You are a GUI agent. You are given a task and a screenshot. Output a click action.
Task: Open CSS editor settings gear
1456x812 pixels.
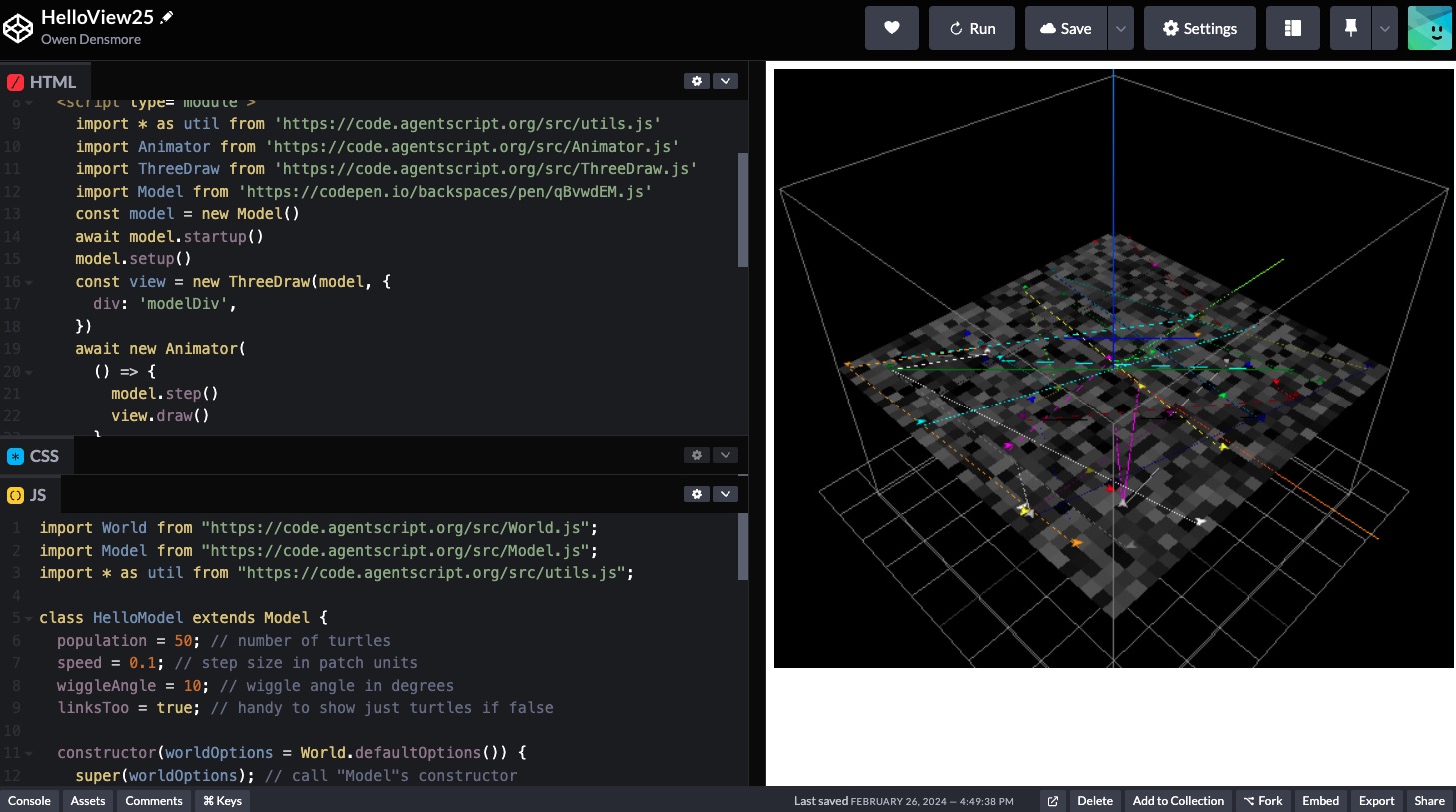point(697,455)
